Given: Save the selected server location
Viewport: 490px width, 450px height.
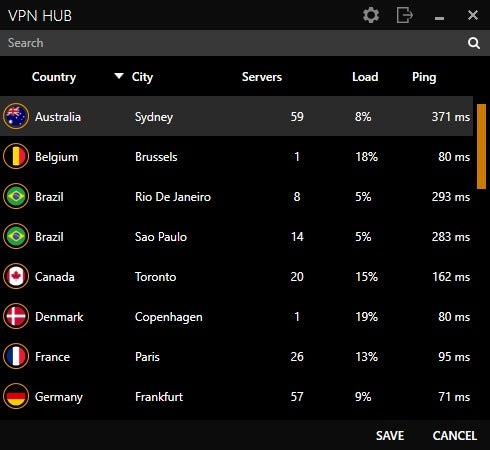Looking at the screenshot, I should pyautogui.click(x=390, y=436).
